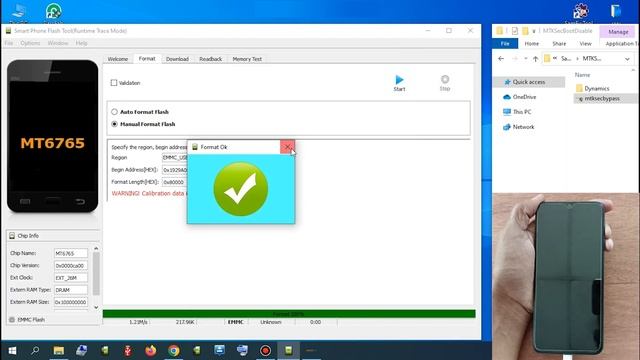The width and height of the screenshot is (640, 360).
Task: Launch Firefox from the taskbar
Action: point(151,350)
